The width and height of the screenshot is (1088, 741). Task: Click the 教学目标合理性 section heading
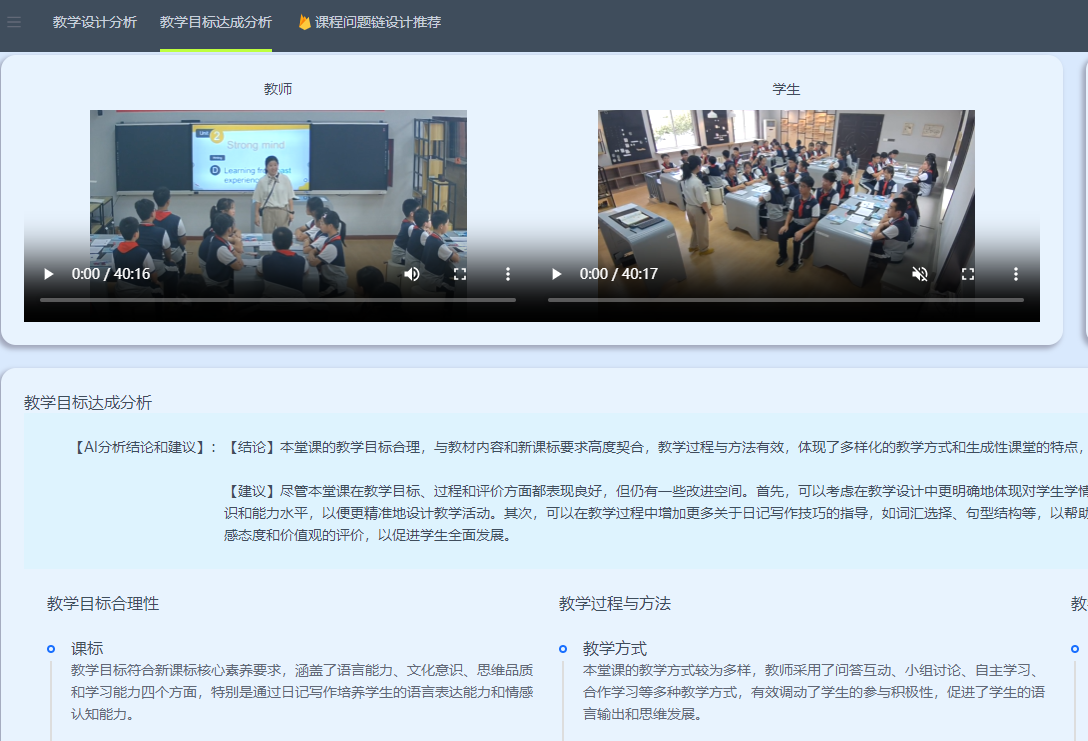[x=103, y=604]
